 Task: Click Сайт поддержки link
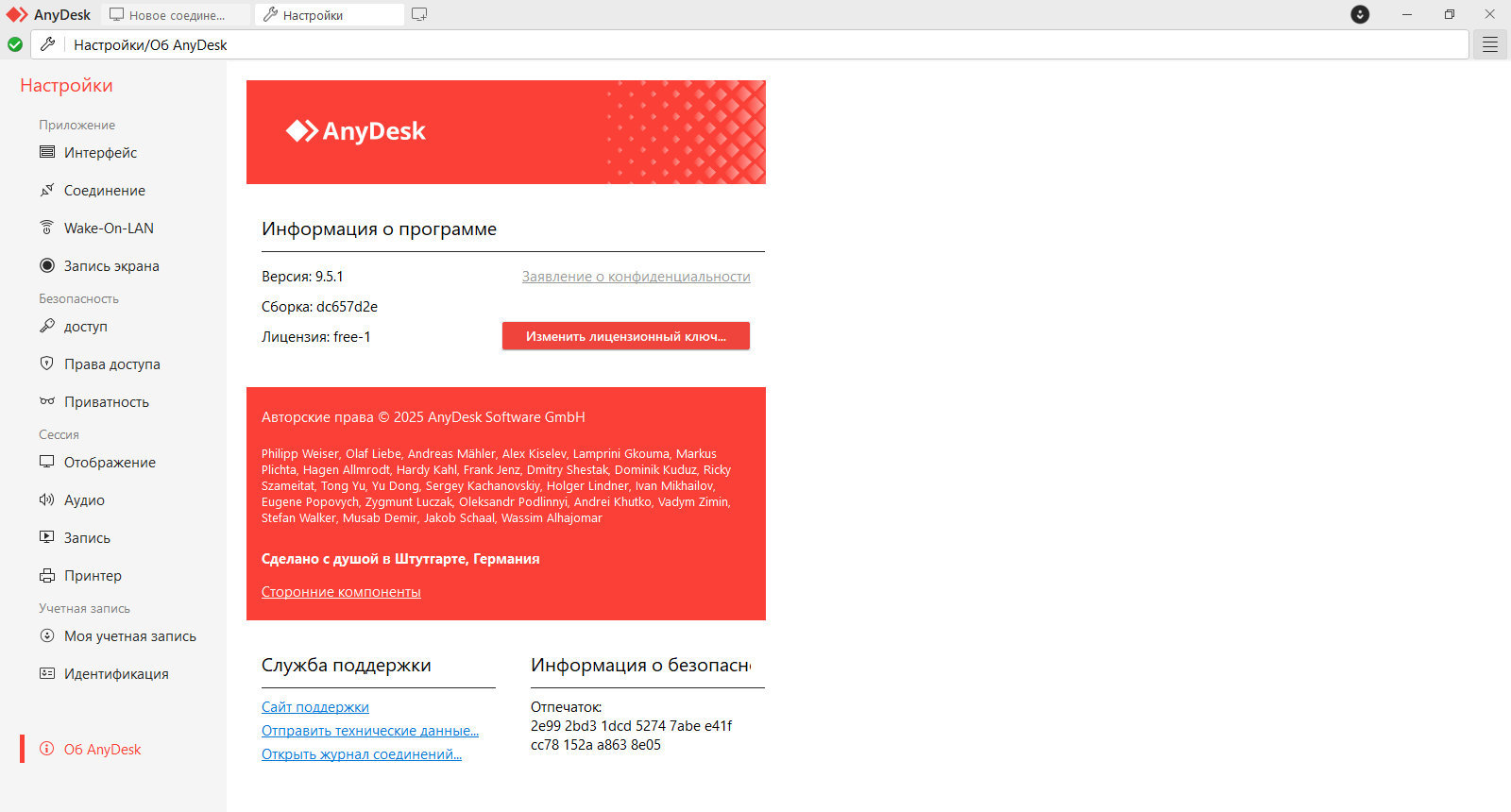[x=314, y=707]
